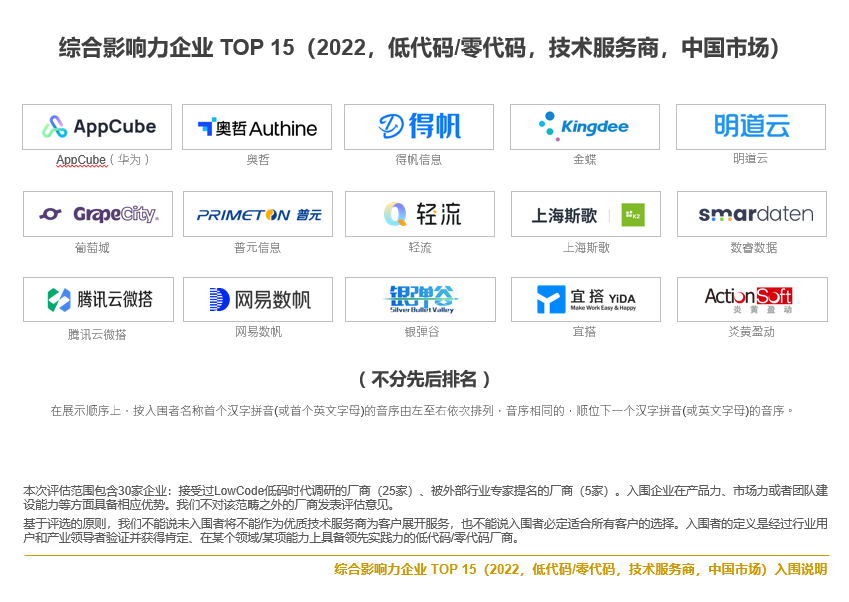The width and height of the screenshot is (849, 602).
Task: Click the 得帆 logo card
Action: [x=419, y=127]
